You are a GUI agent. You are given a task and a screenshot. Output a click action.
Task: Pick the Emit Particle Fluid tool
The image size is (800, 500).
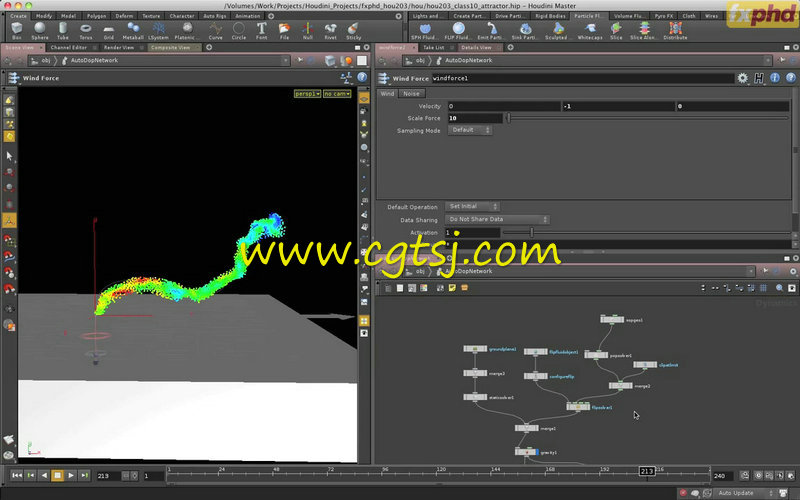491,30
